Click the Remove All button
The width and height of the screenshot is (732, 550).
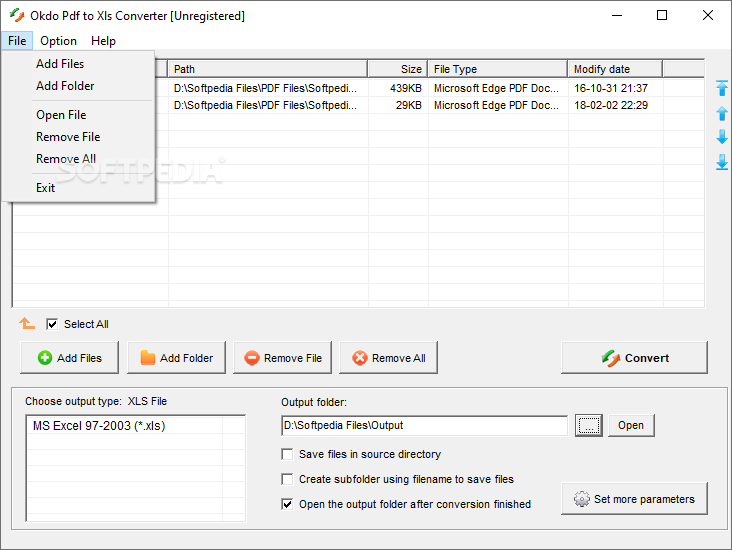[388, 358]
